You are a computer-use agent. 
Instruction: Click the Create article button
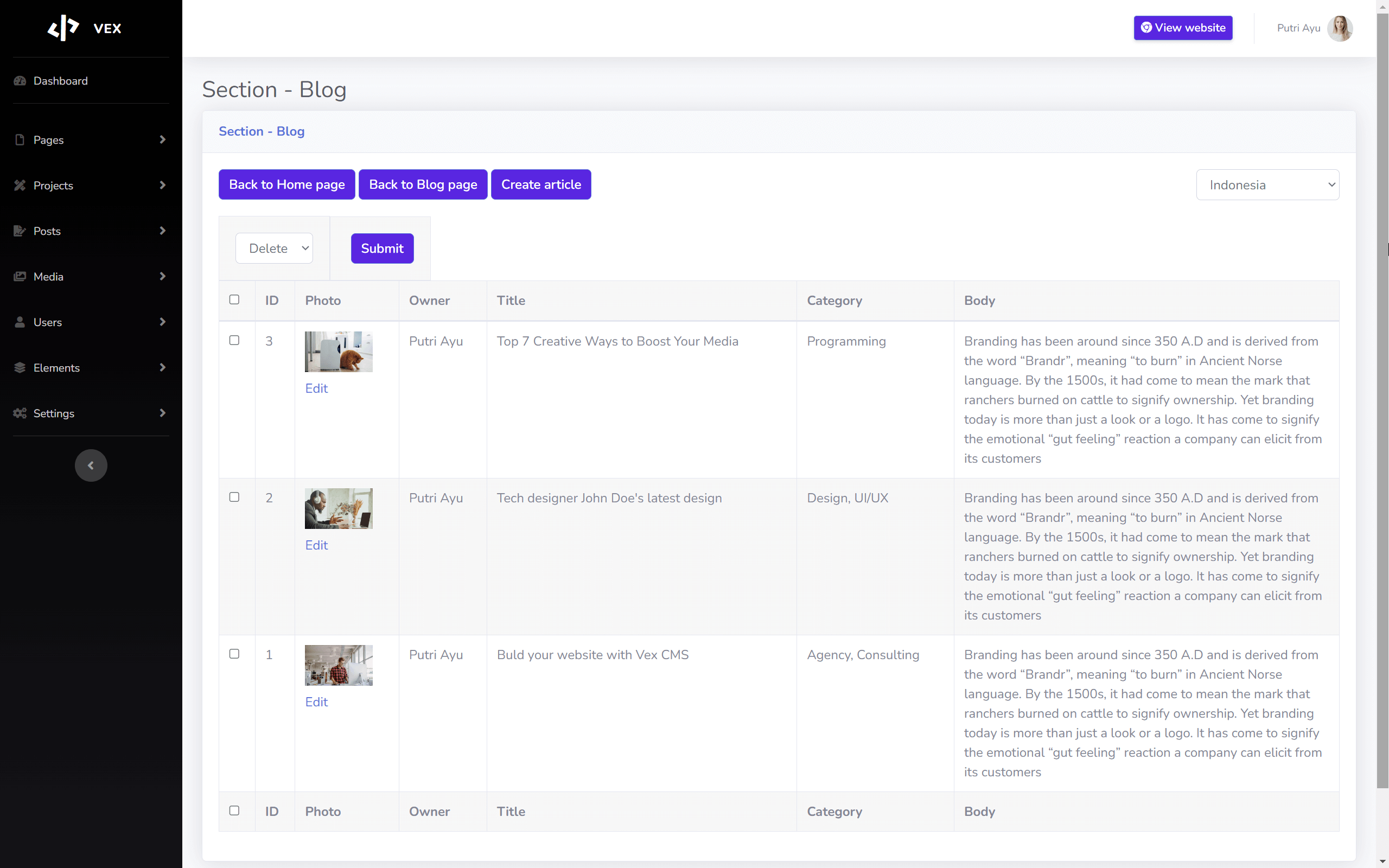click(540, 184)
